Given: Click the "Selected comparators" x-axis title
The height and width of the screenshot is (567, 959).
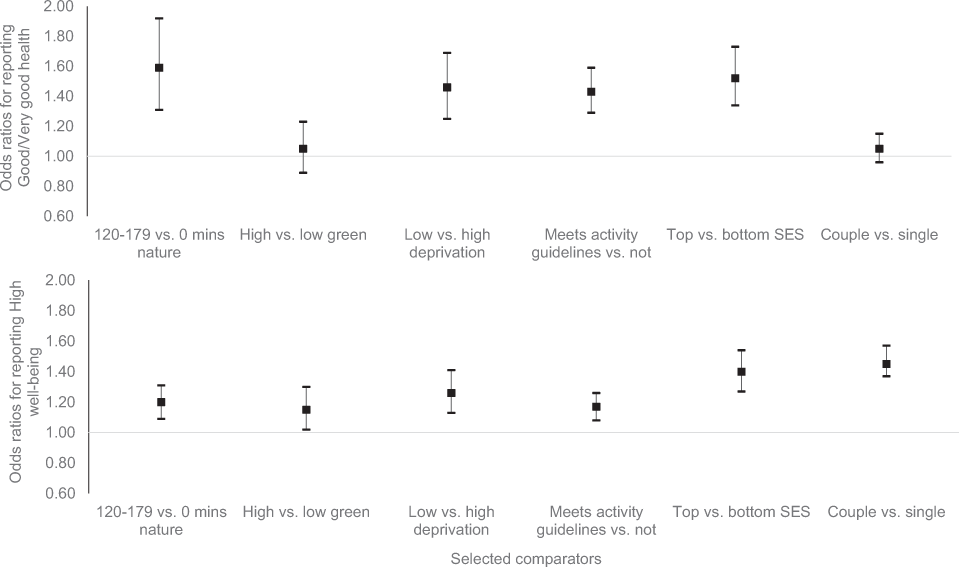Looking at the screenshot, I should (526, 559).
